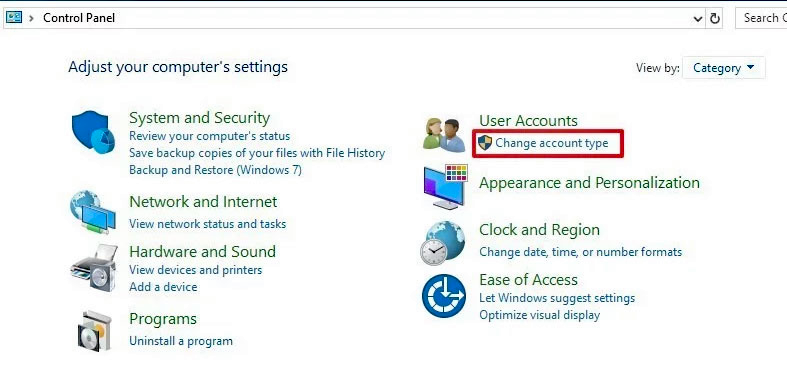Open View devices and printers
787x386 pixels.
pos(195,270)
